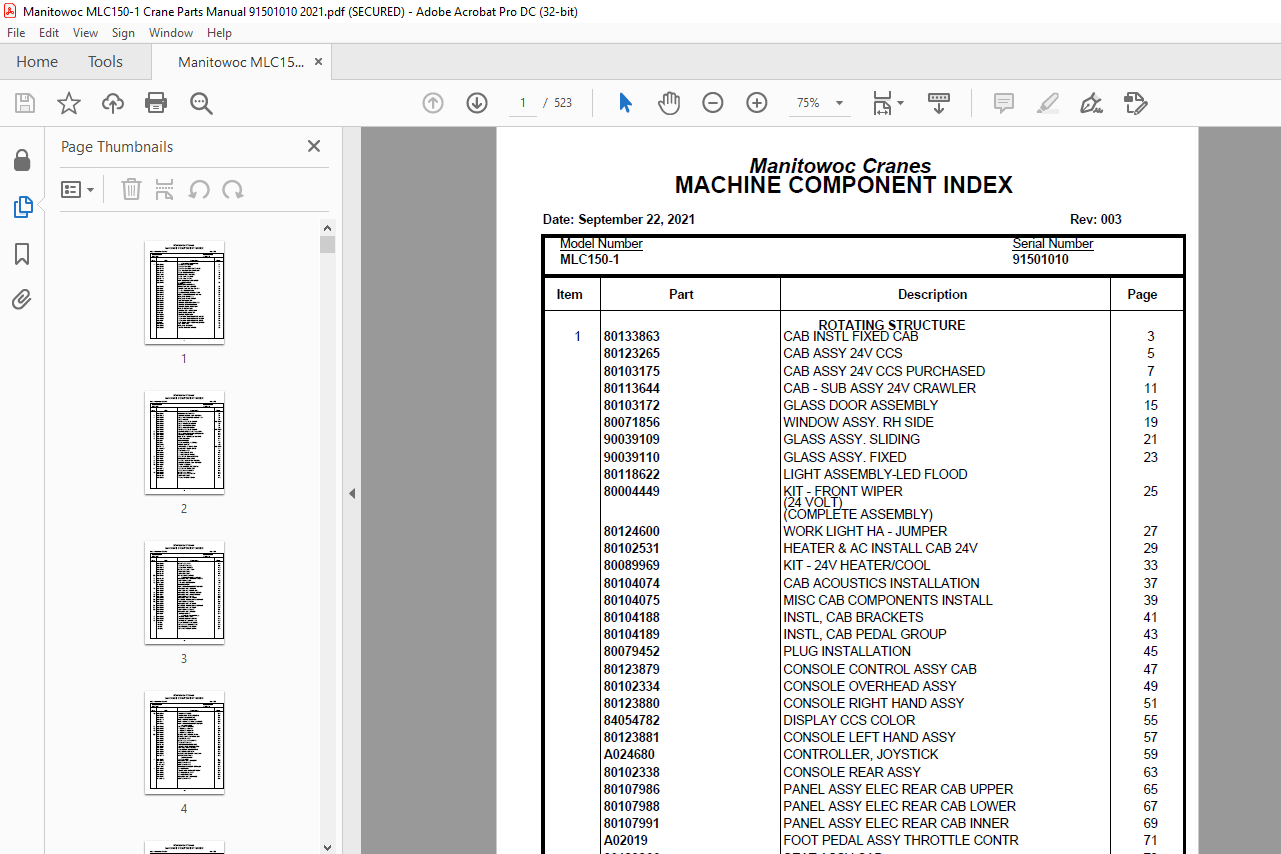Click the Save file icon
The width and height of the screenshot is (1281, 854).
coord(25,103)
